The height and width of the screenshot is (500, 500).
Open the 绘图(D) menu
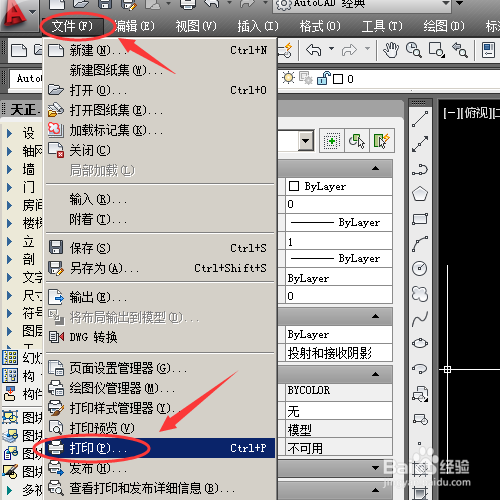coord(444,26)
